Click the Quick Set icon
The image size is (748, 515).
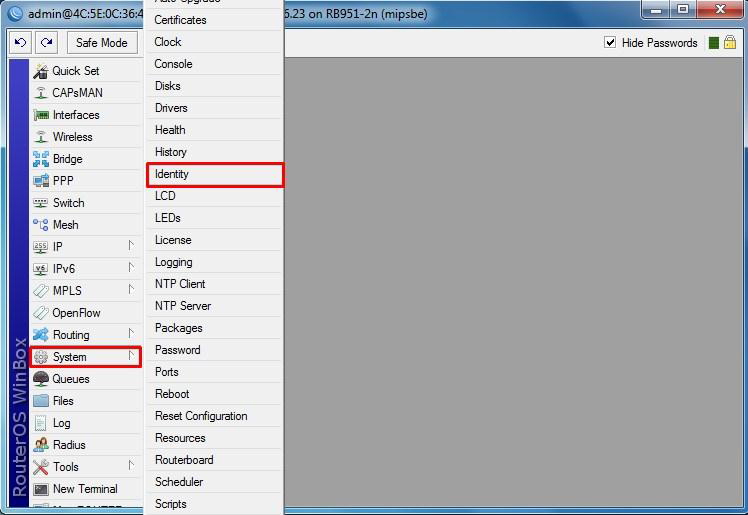coord(41,71)
